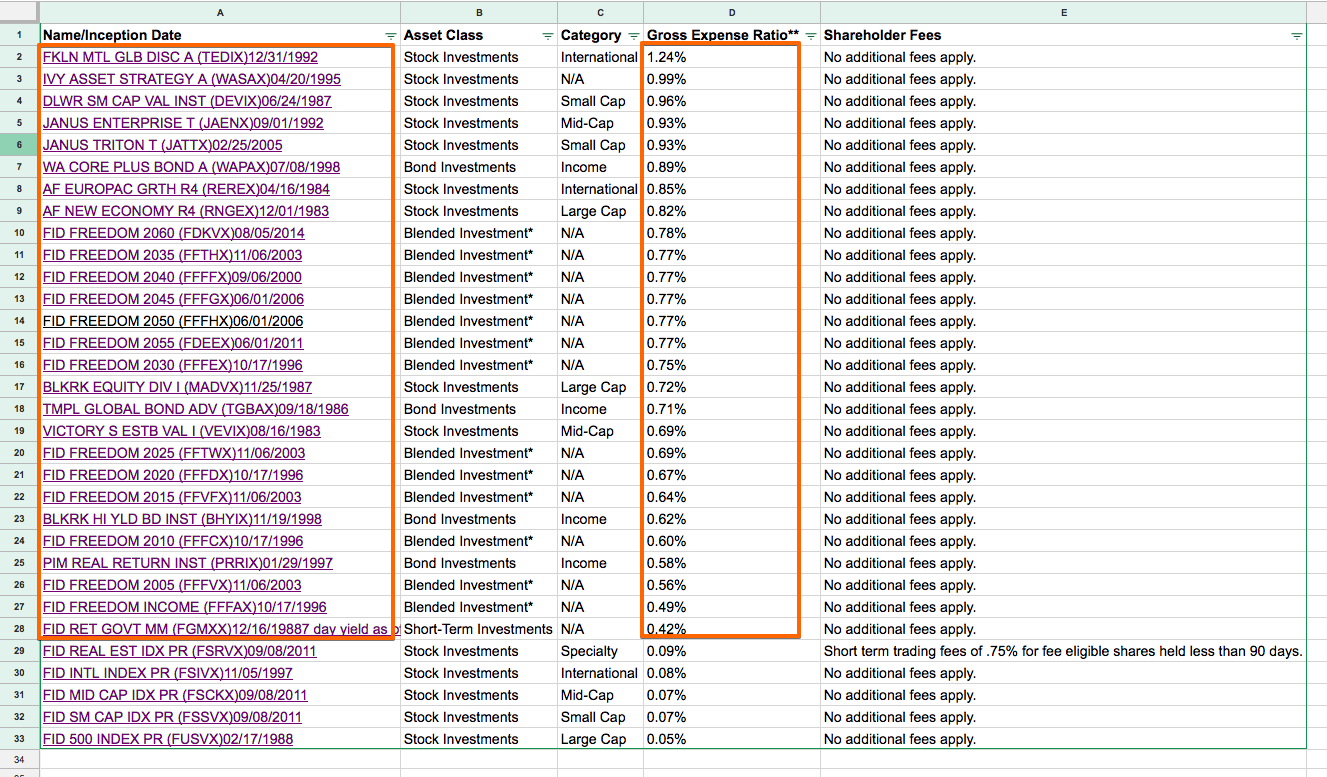Open WA CORE PLUS BOND A (WAPAX) link
The height and width of the screenshot is (777, 1327).
click(192, 167)
